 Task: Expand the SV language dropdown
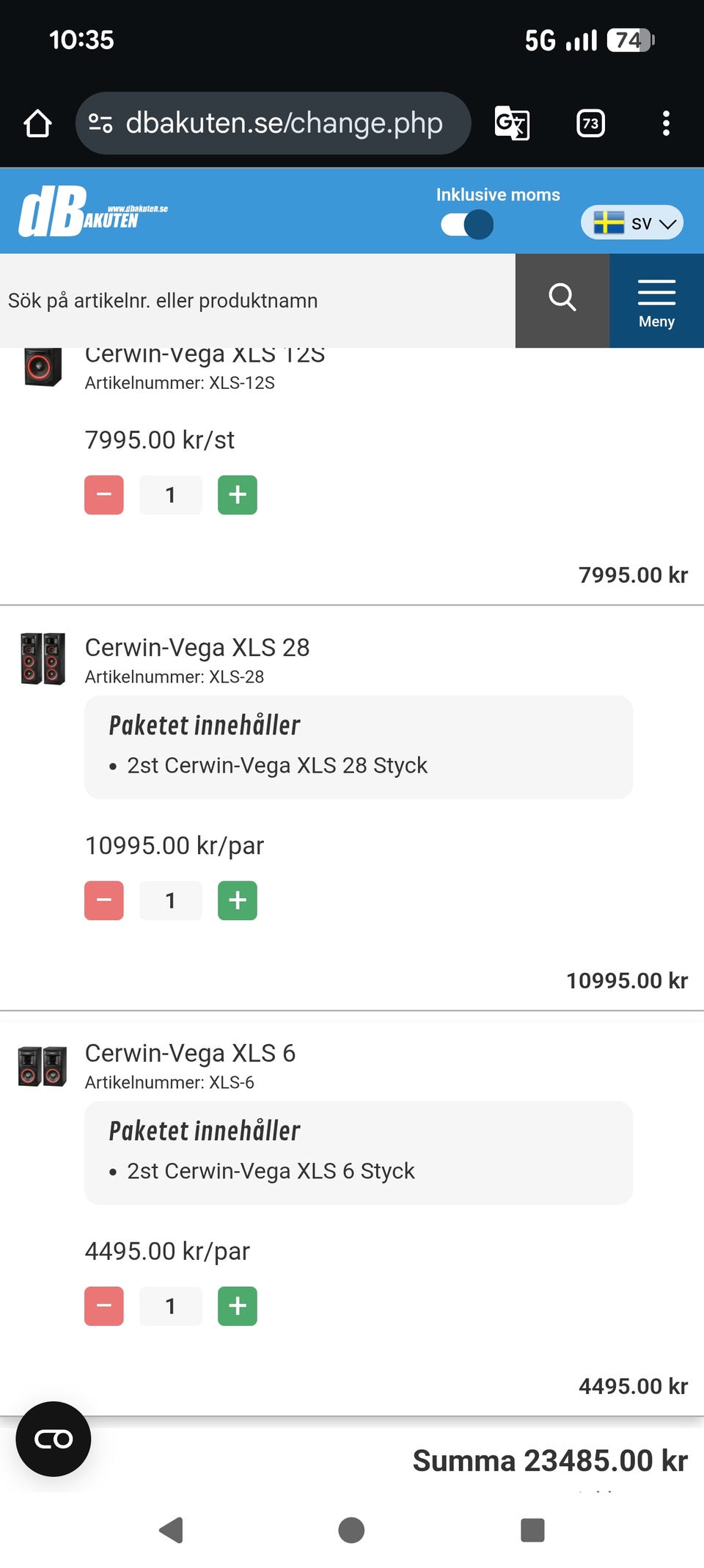point(632,223)
